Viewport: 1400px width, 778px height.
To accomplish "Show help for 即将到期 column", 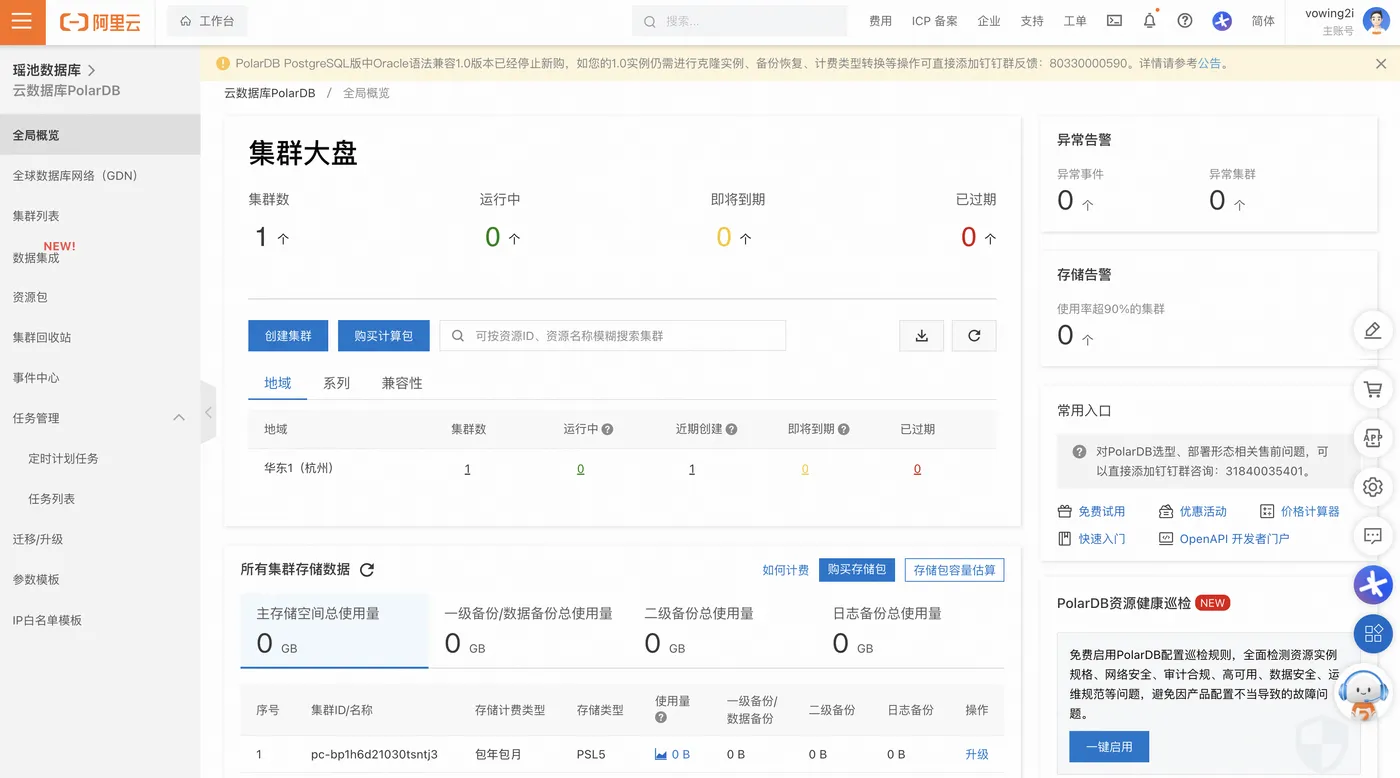I will coord(843,429).
